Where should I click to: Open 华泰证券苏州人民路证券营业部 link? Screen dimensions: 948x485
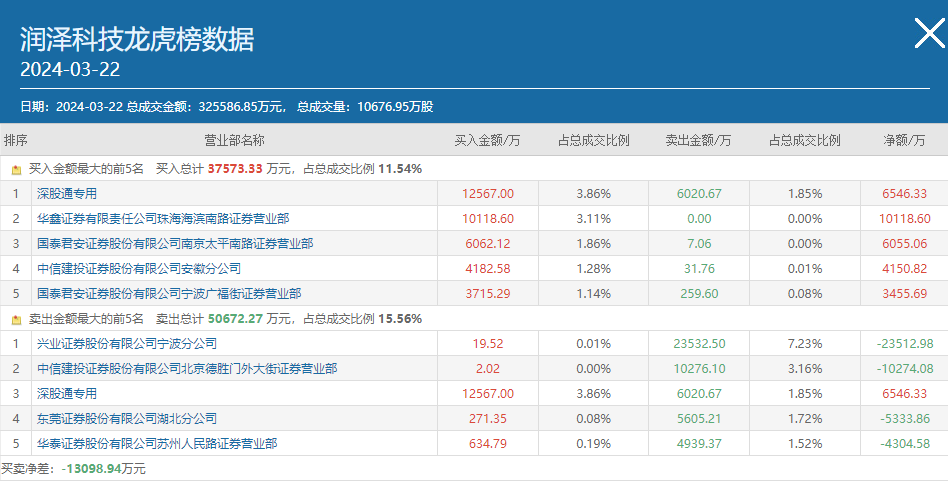(157, 443)
